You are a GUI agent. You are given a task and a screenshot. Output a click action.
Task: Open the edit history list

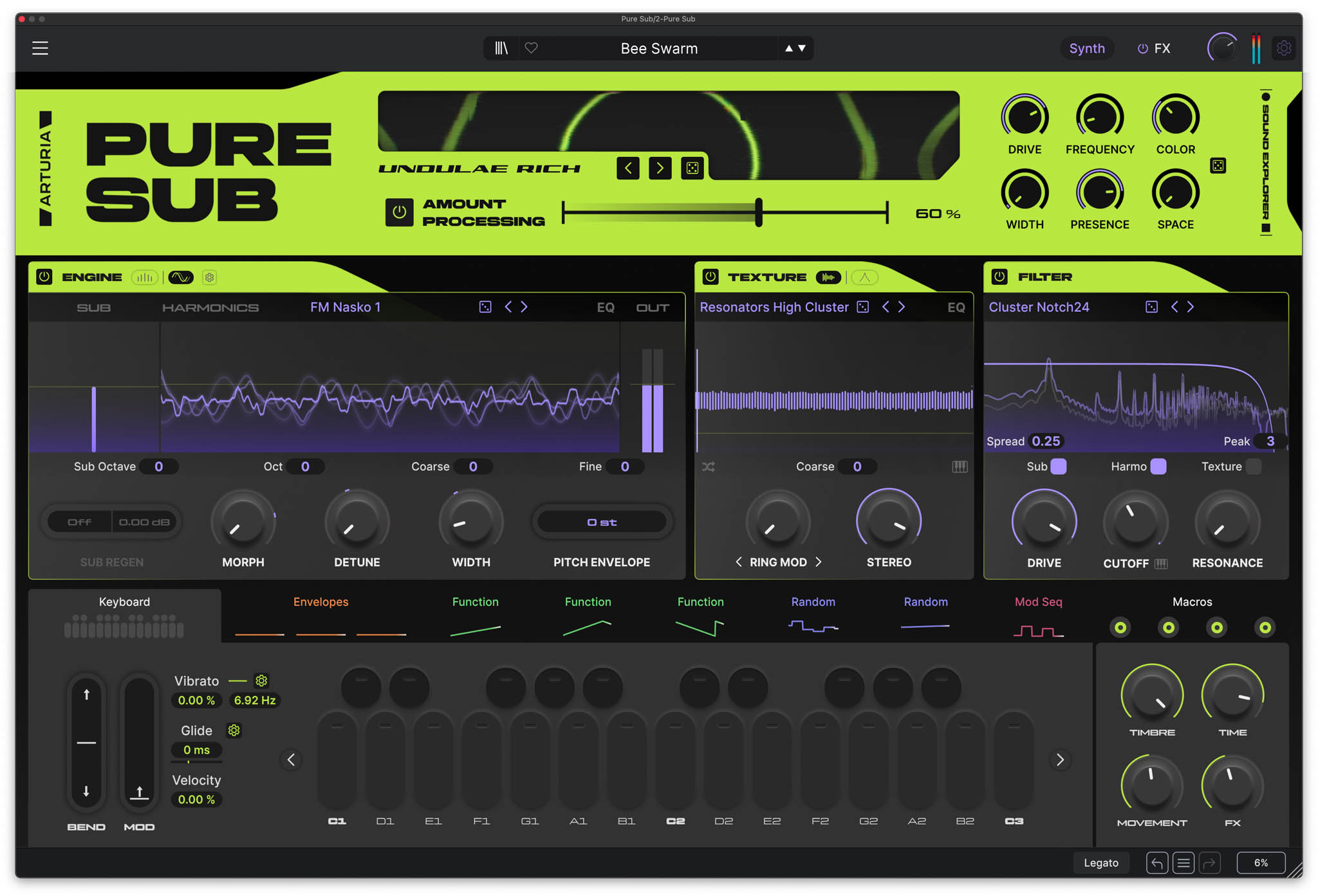click(x=1183, y=863)
